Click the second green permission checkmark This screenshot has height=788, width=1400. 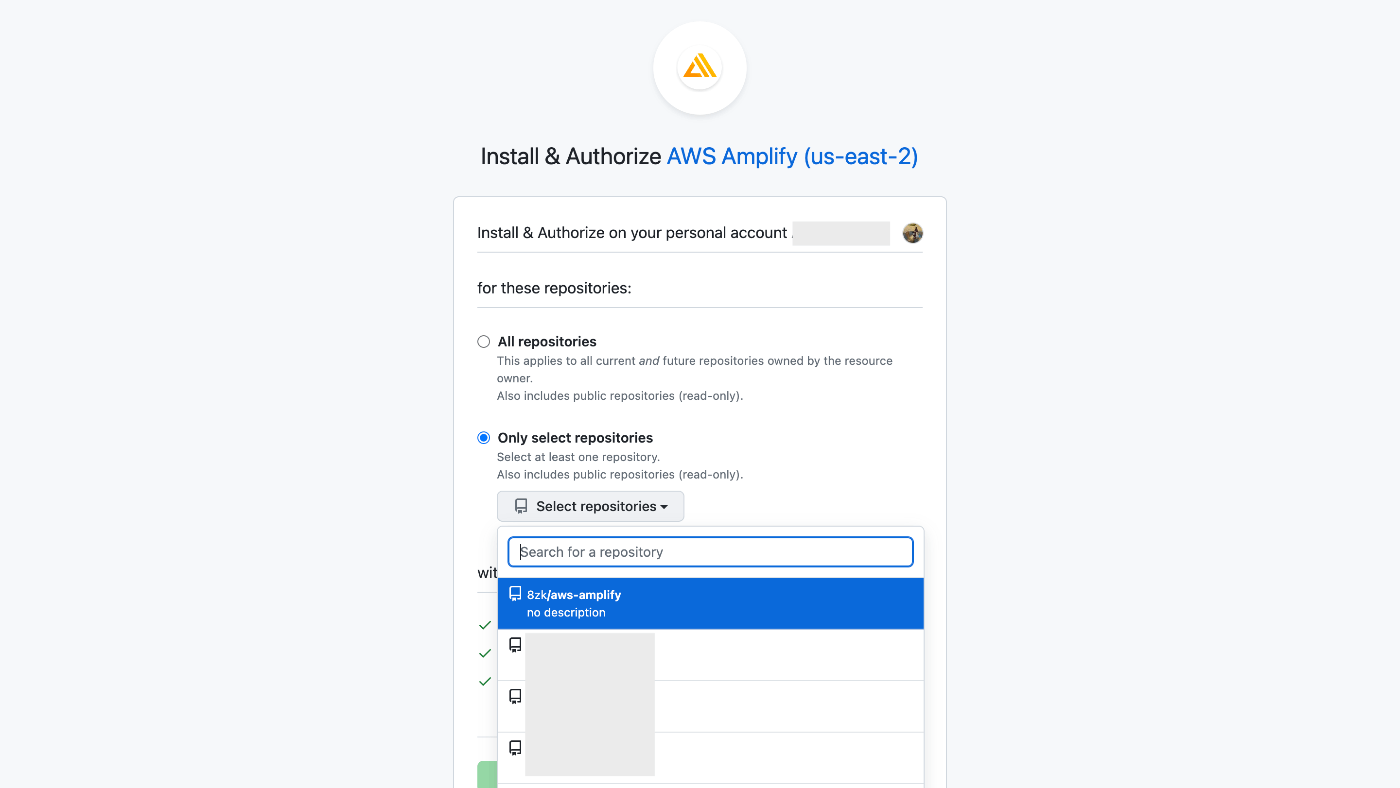coord(485,653)
